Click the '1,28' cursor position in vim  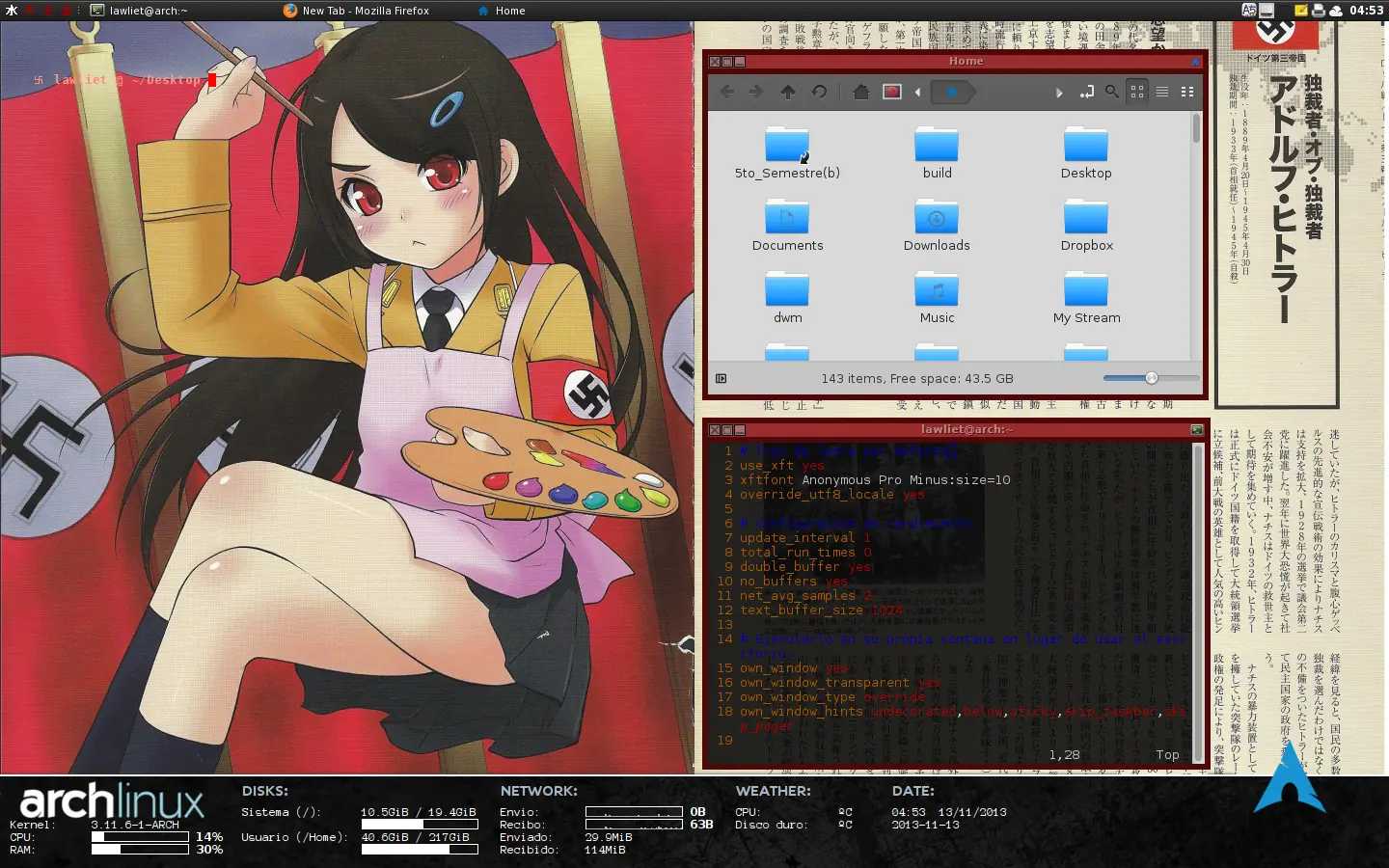tap(1064, 754)
